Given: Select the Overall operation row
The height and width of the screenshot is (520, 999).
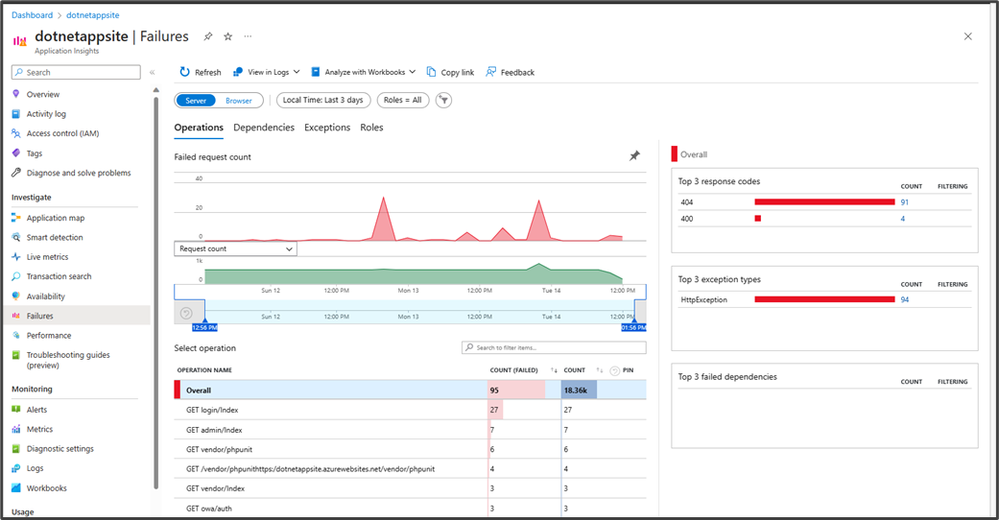Looking at the screenshot, I should pyautogui.click(x=410, y=390).
